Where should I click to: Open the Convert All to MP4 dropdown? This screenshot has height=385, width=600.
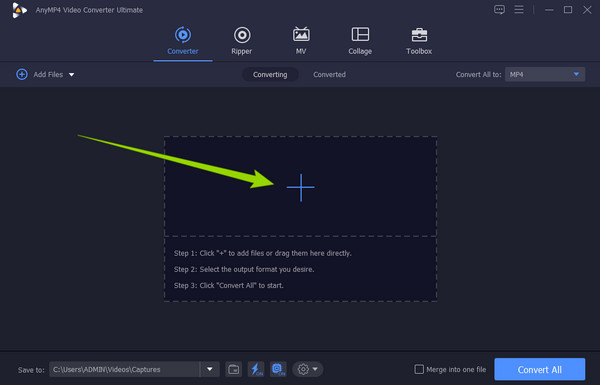click(545, 74)
